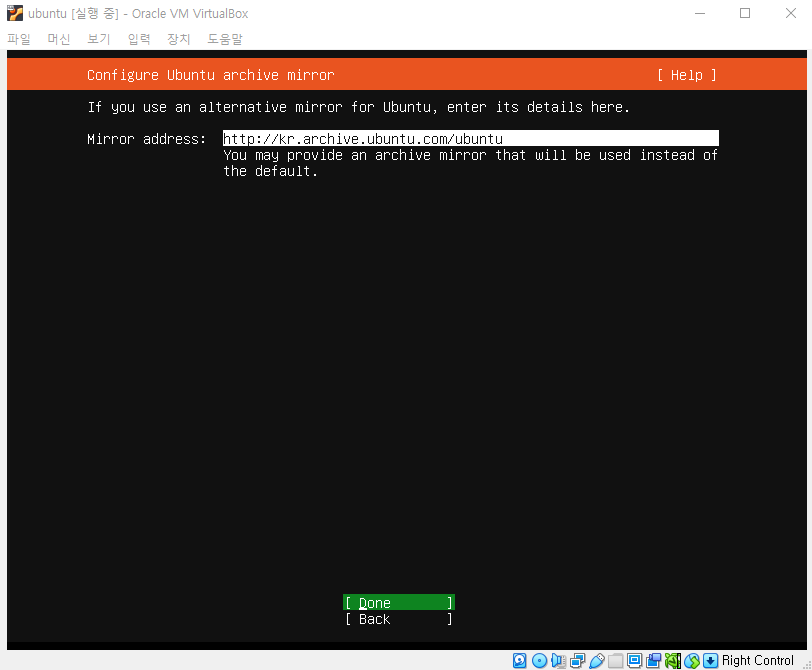Viewport: 812px width, 670px height.
Task: Minimize the VirtualBox window
Action: (700, 13)
